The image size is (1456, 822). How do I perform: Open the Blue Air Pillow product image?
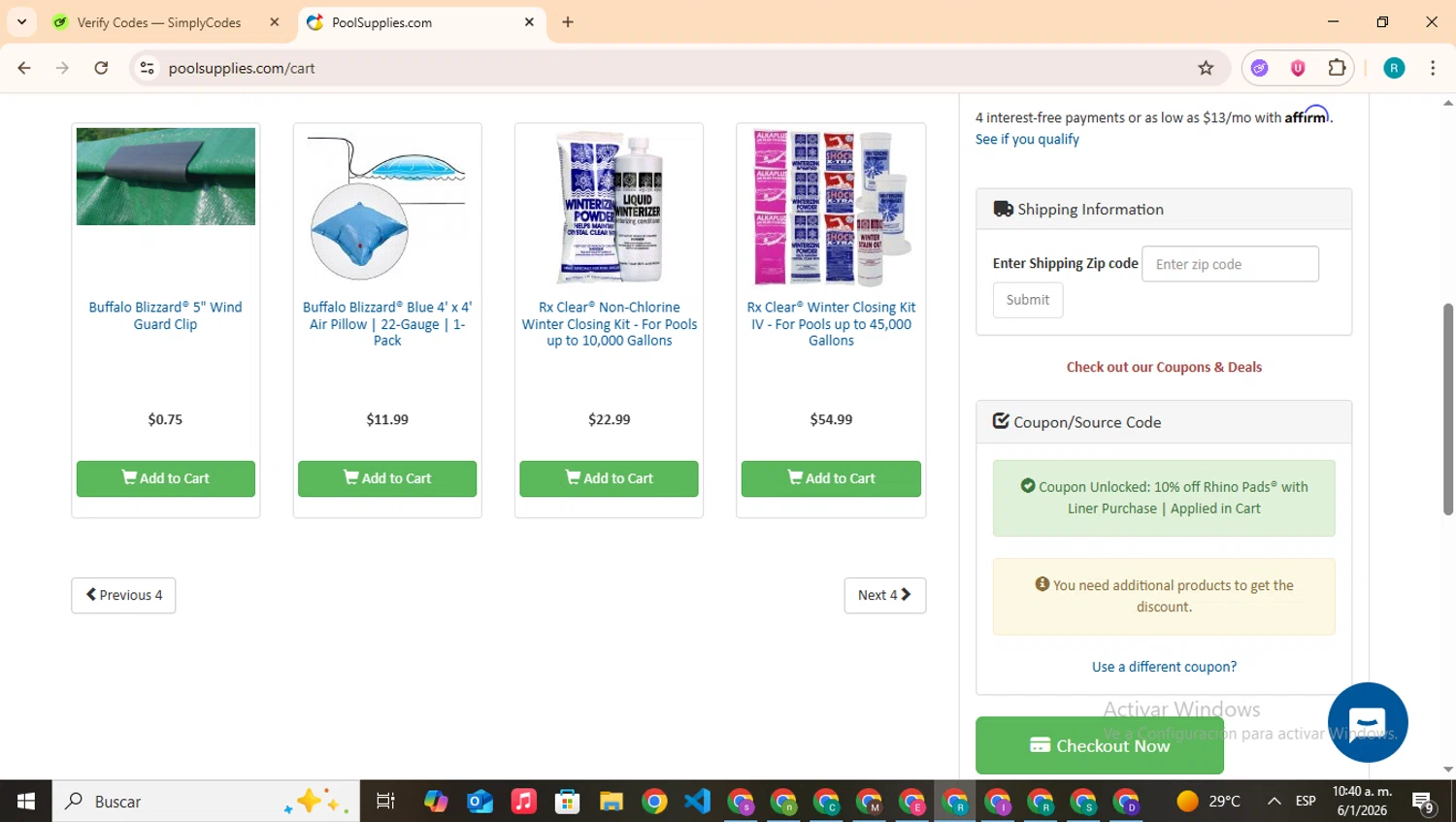click(387, 208)
